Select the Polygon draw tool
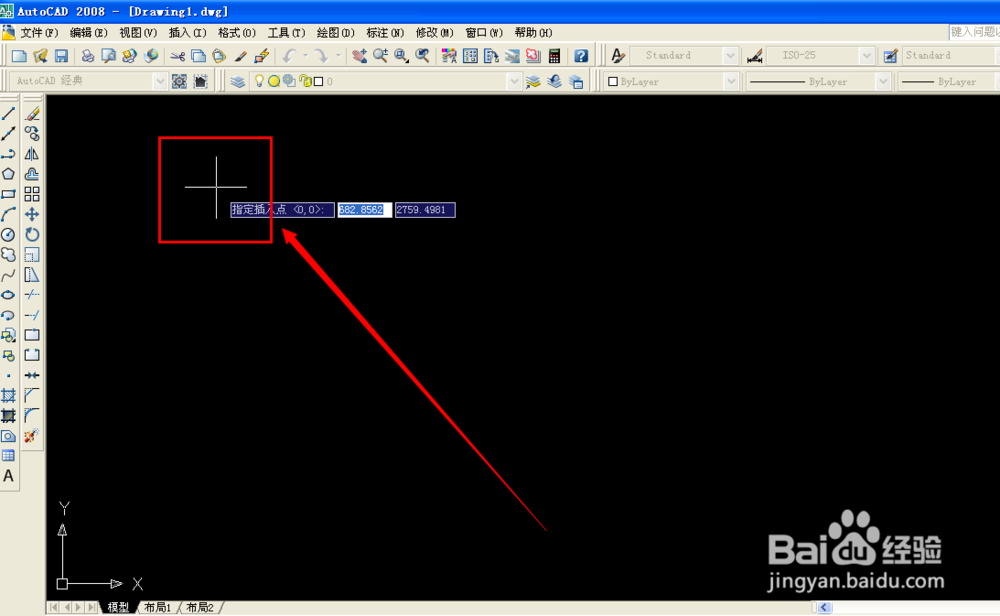1000x616 pixels. (8, 174)
